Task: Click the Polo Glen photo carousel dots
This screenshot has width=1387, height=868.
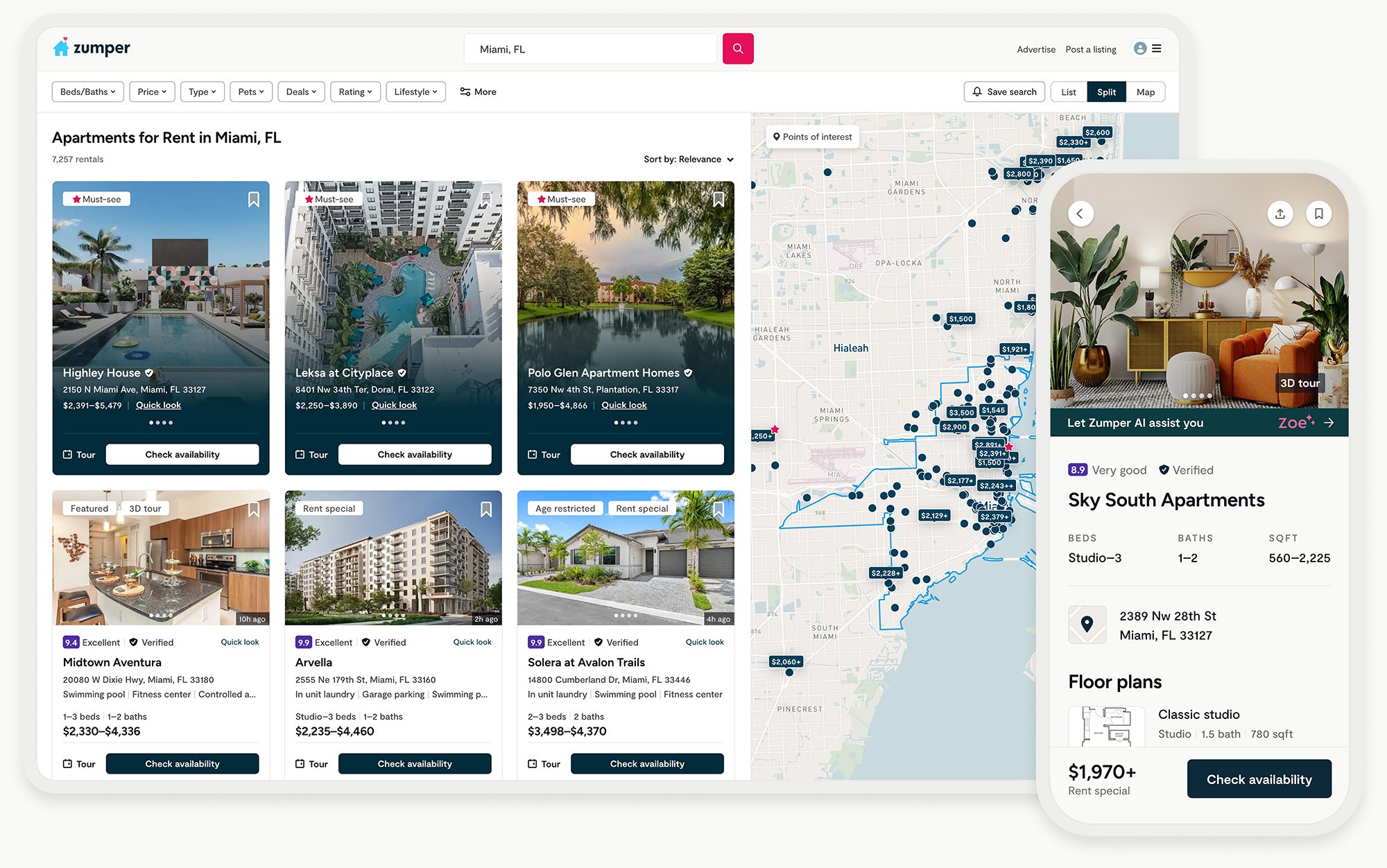Action: [x=626, y=423]
